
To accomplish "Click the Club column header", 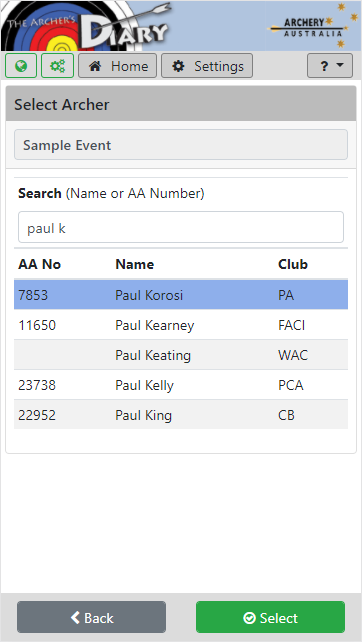I will click(x=293, y=264).
